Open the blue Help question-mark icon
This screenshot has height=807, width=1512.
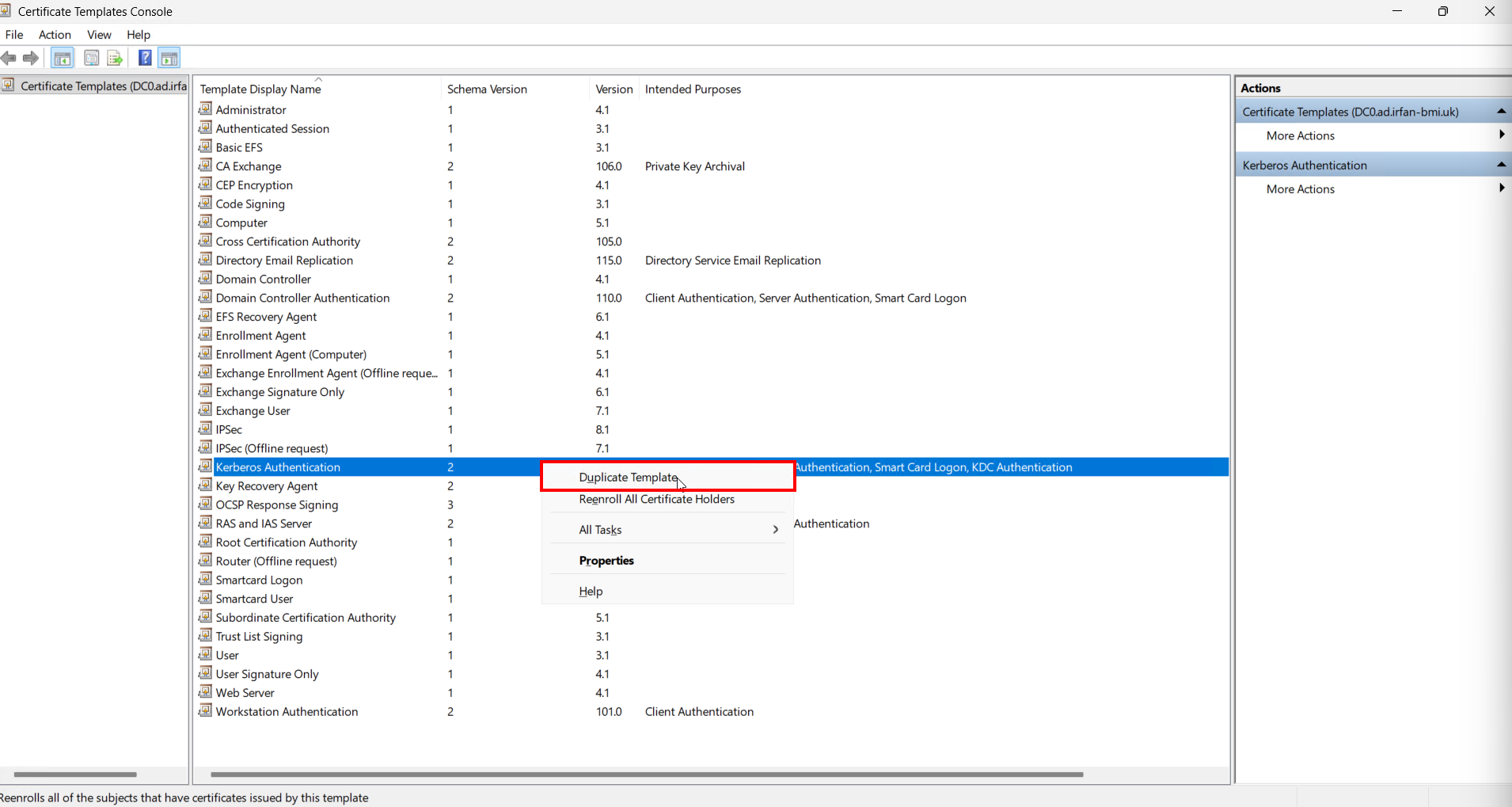coord(145,58)
